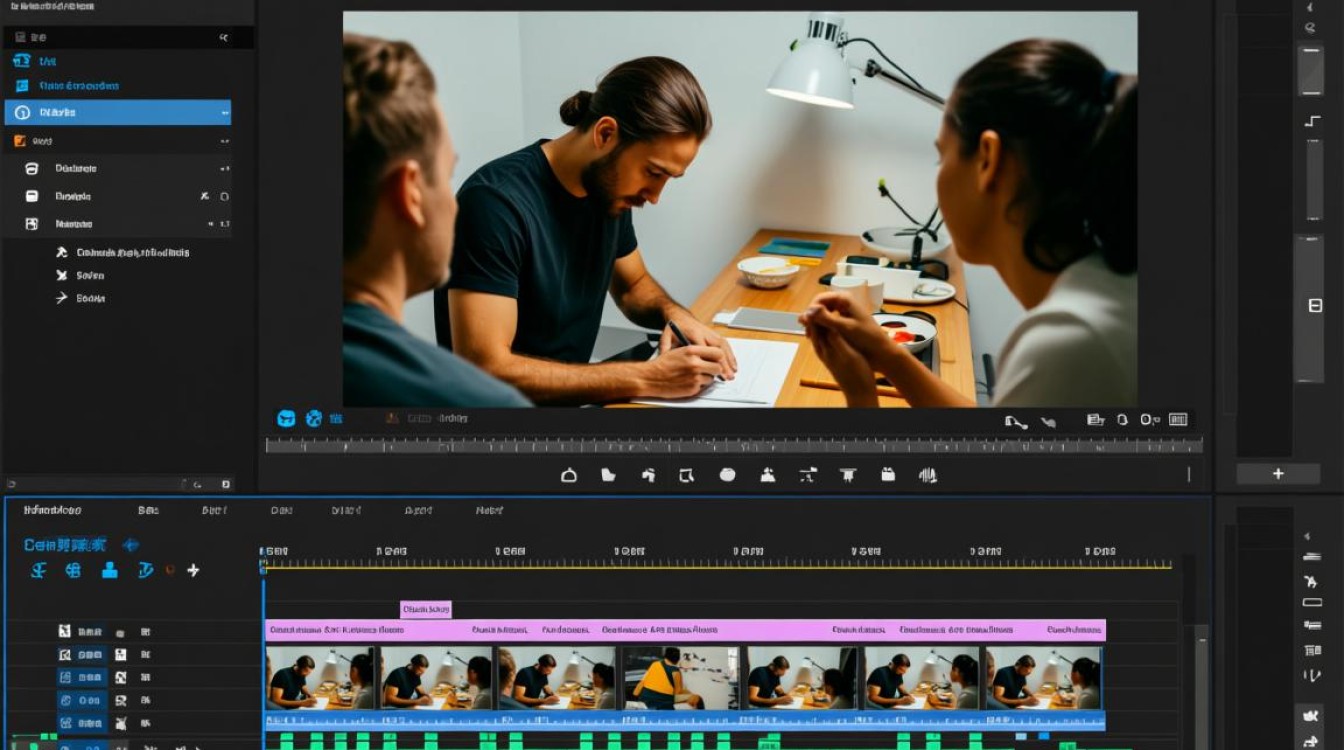Select the highlighted blue row in left panel

coord(118,112)
